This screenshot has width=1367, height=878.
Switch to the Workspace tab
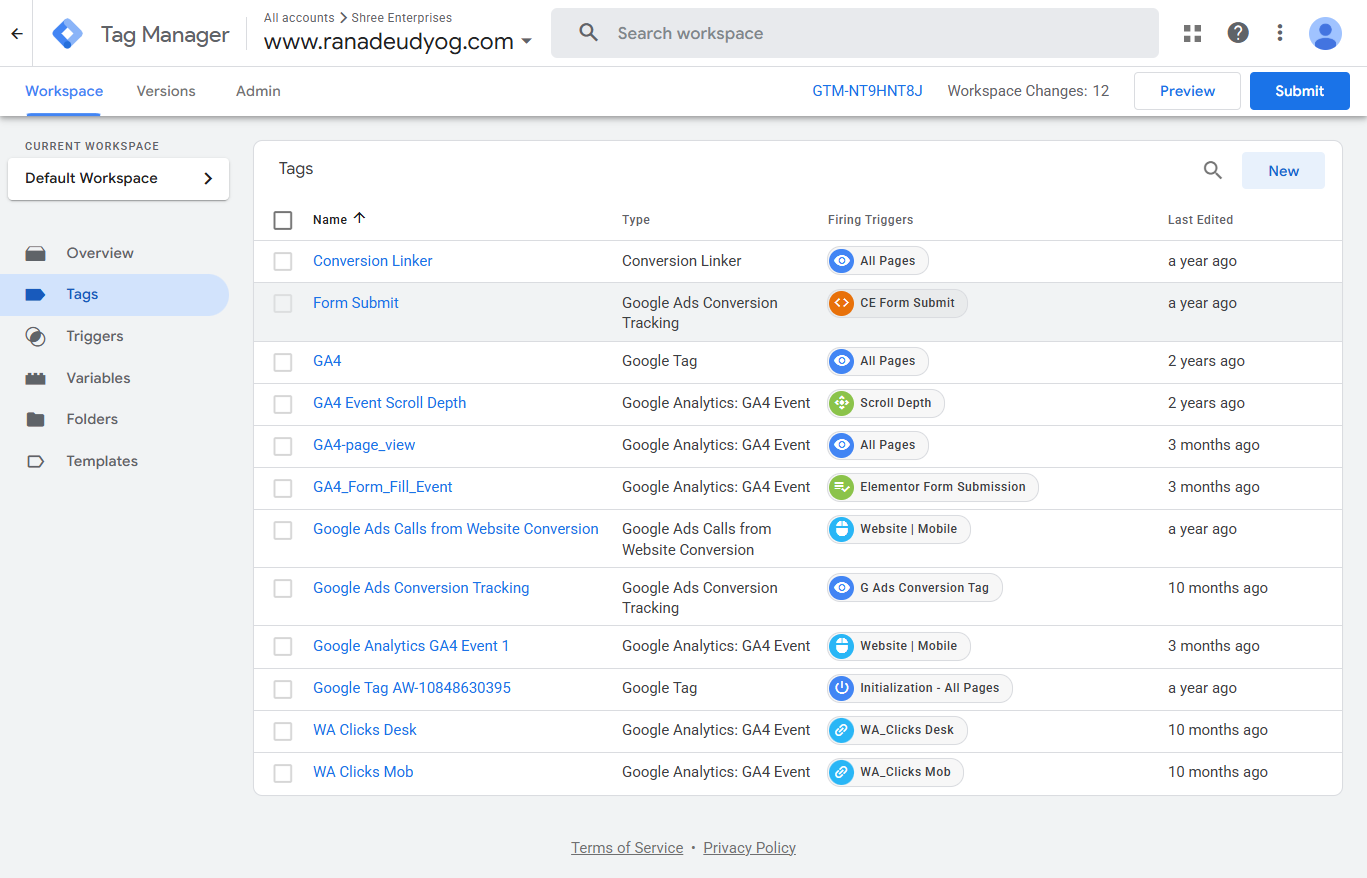(64, 91)
